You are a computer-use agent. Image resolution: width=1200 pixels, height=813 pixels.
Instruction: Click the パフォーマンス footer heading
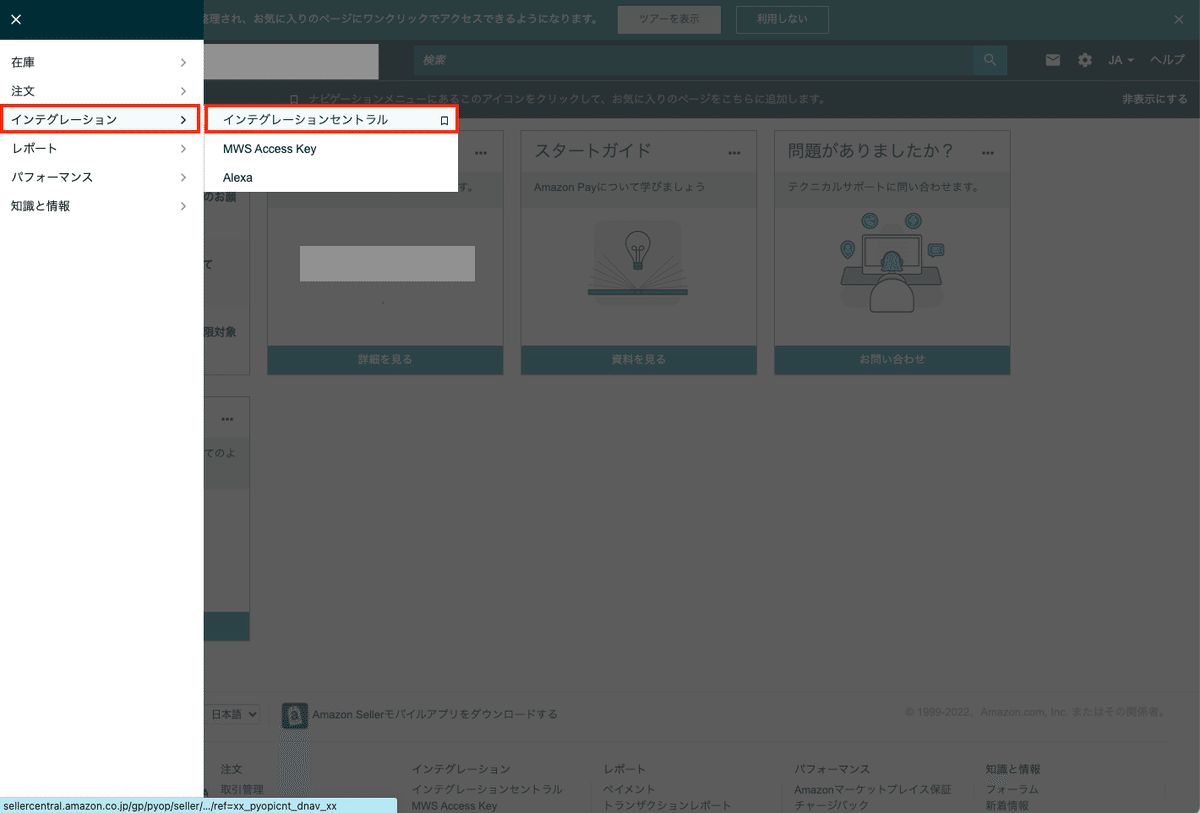click(x=832, y=769)
